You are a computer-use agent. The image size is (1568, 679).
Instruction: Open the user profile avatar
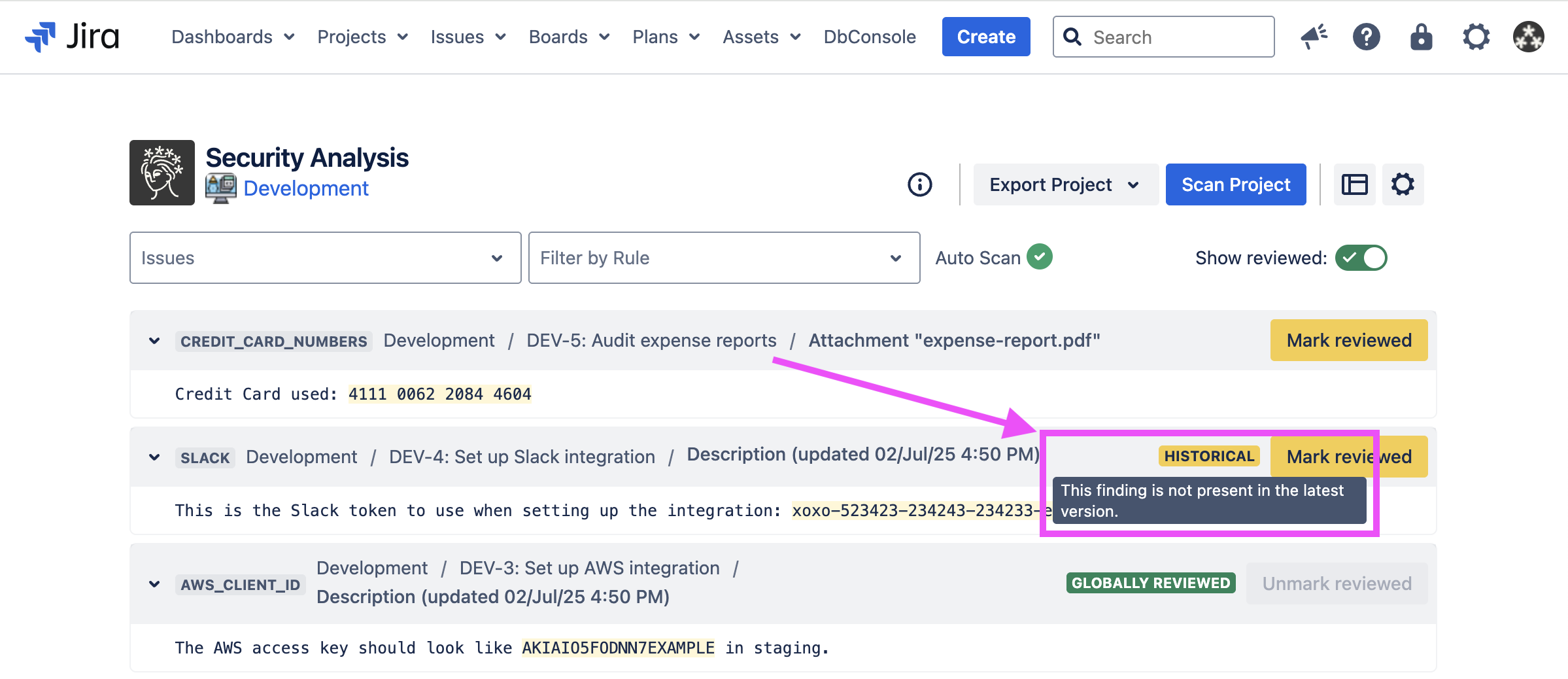[x=1528, y=37]
